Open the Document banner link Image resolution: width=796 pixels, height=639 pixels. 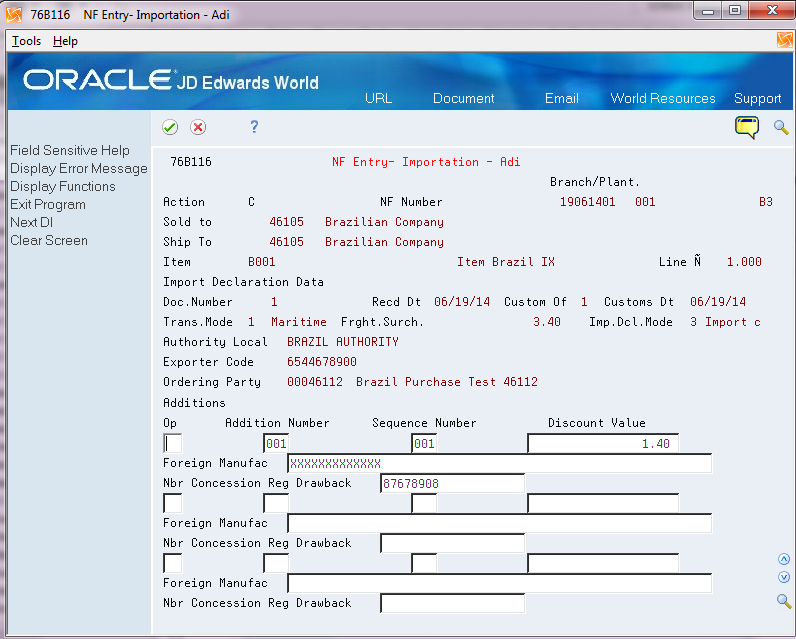[463, 98]
